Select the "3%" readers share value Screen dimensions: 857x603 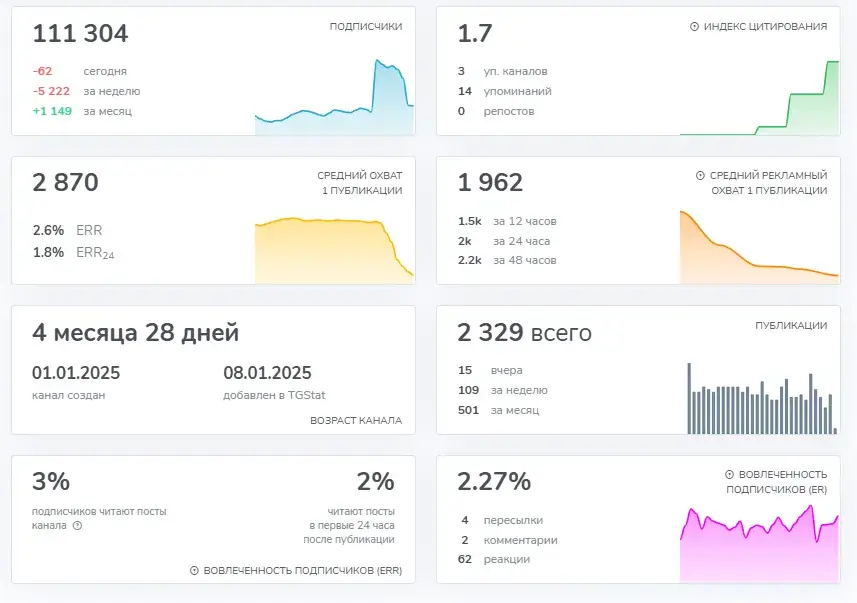tap(51, 482)
